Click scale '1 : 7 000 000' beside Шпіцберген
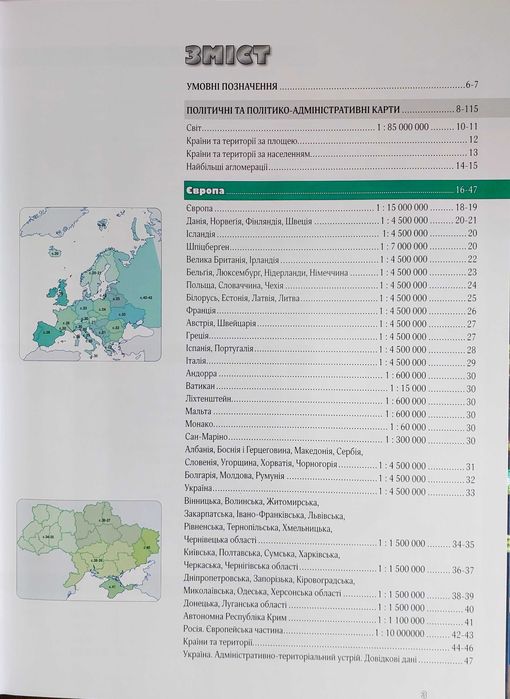Image resolution: width=510 pixels, height=699 pixels. (x=403, y=247)
